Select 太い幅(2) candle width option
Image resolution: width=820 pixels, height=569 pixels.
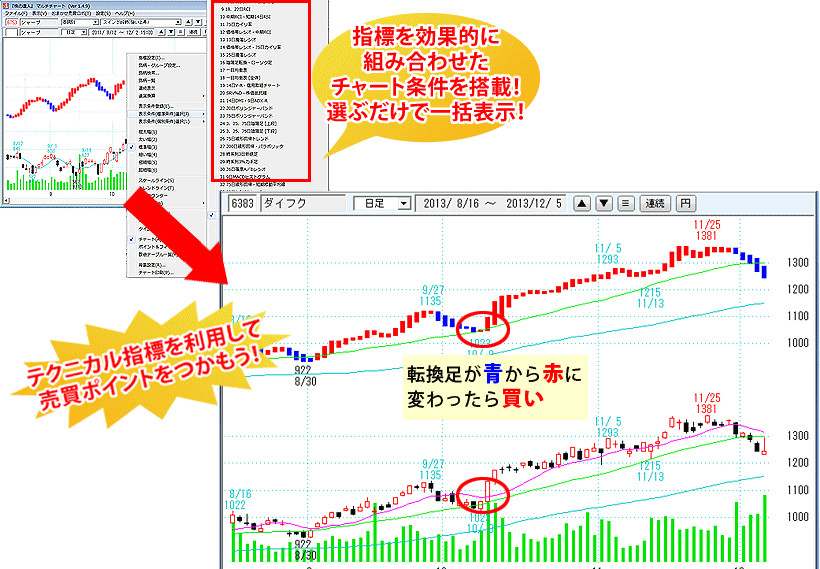pyautogui.click(x=147, y=139)
